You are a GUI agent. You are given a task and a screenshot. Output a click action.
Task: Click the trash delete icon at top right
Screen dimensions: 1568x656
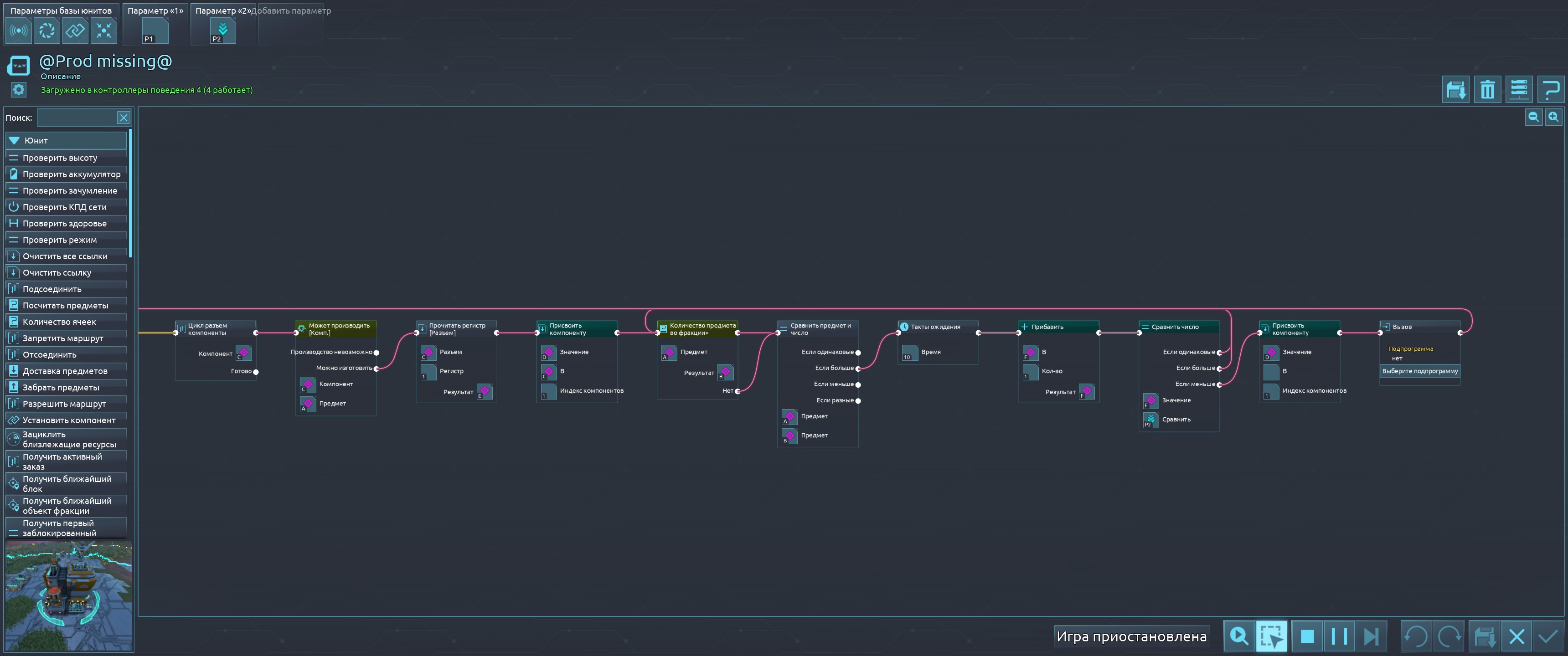[x=1487, y=90]
